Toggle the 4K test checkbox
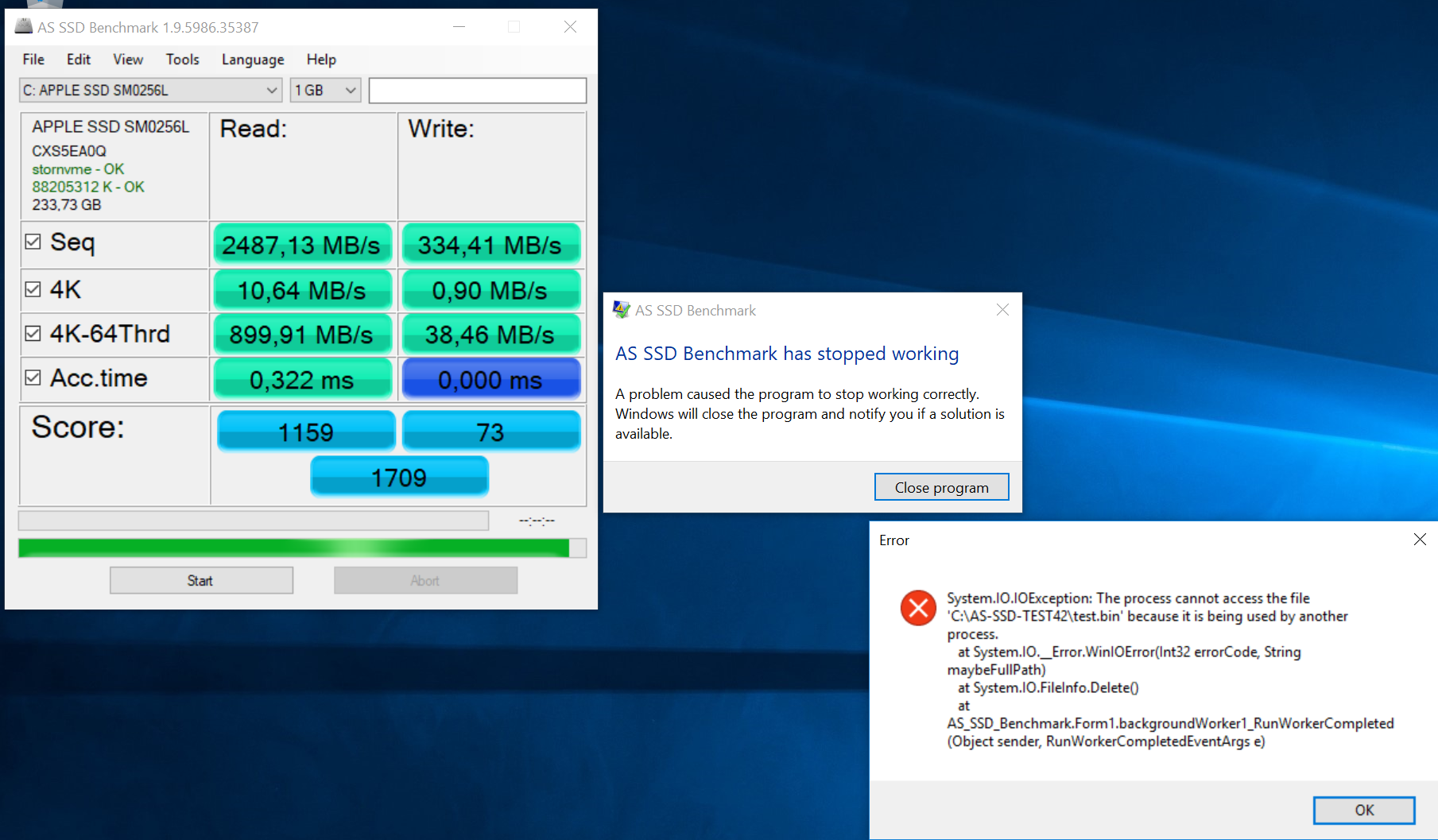 (33, 289)
